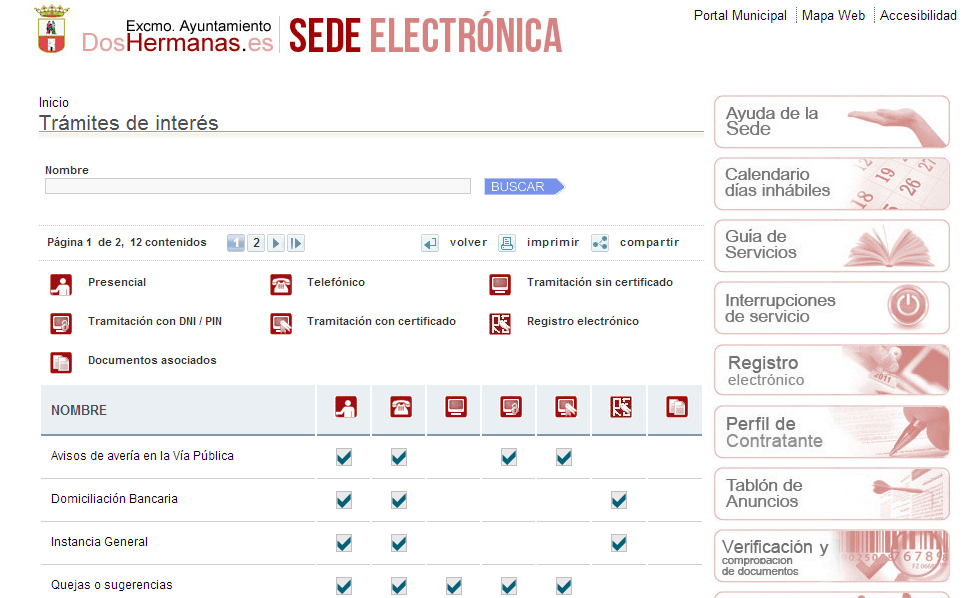This screenshot has width=973, height=598.
Task: Click the Dos Hermanas coat of arms logo
Action: coord(52,29)
